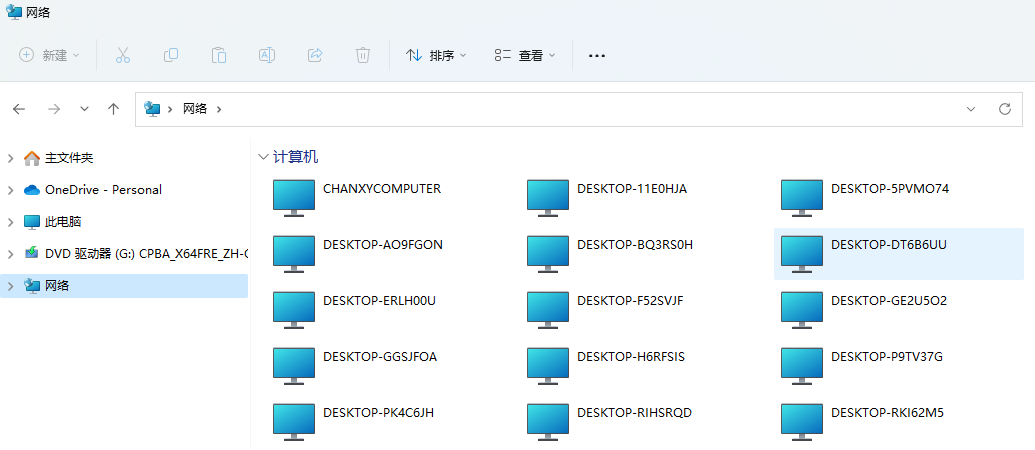Click the DESKTOP-RKI62M5 name label
This screenshot has width=1035, height=450.
pos(887,413)
